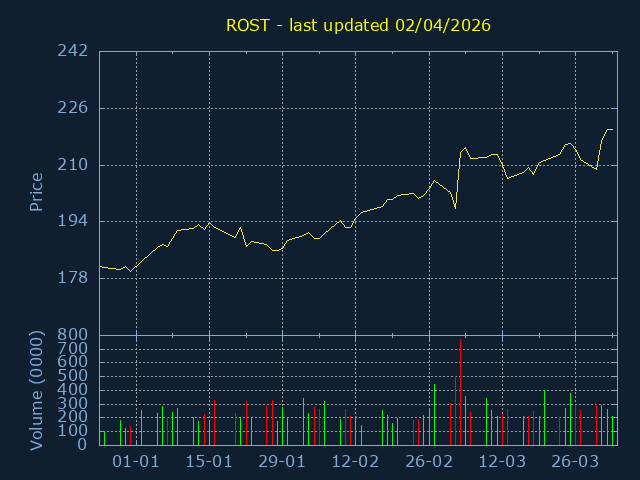Click the 242 price tick label

pyautogui.click(x=72, y=51)
